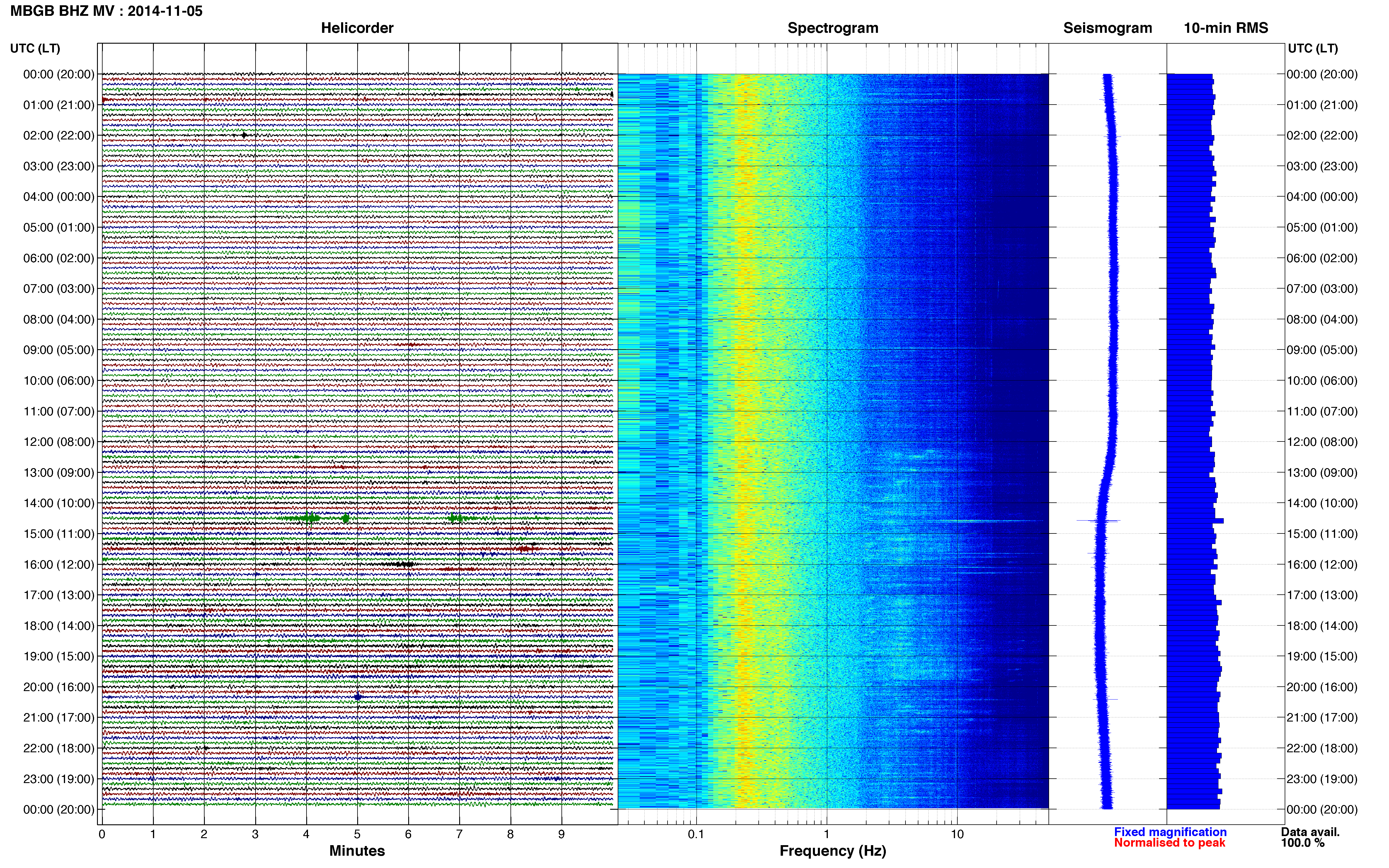Select the 'Spectrogram' panel heading

coord(833,28)
